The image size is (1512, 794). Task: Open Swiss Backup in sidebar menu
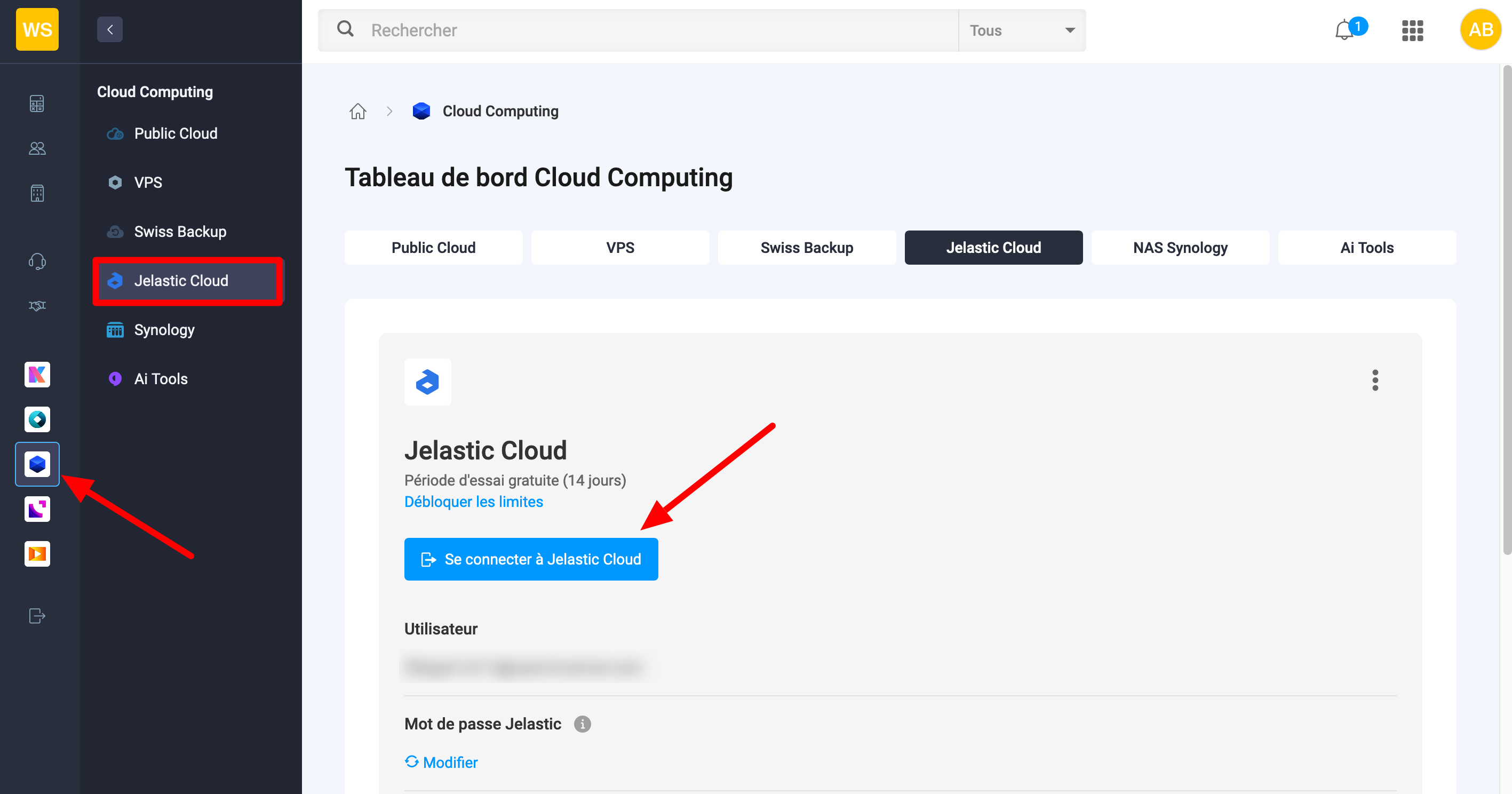click(180, 231)
